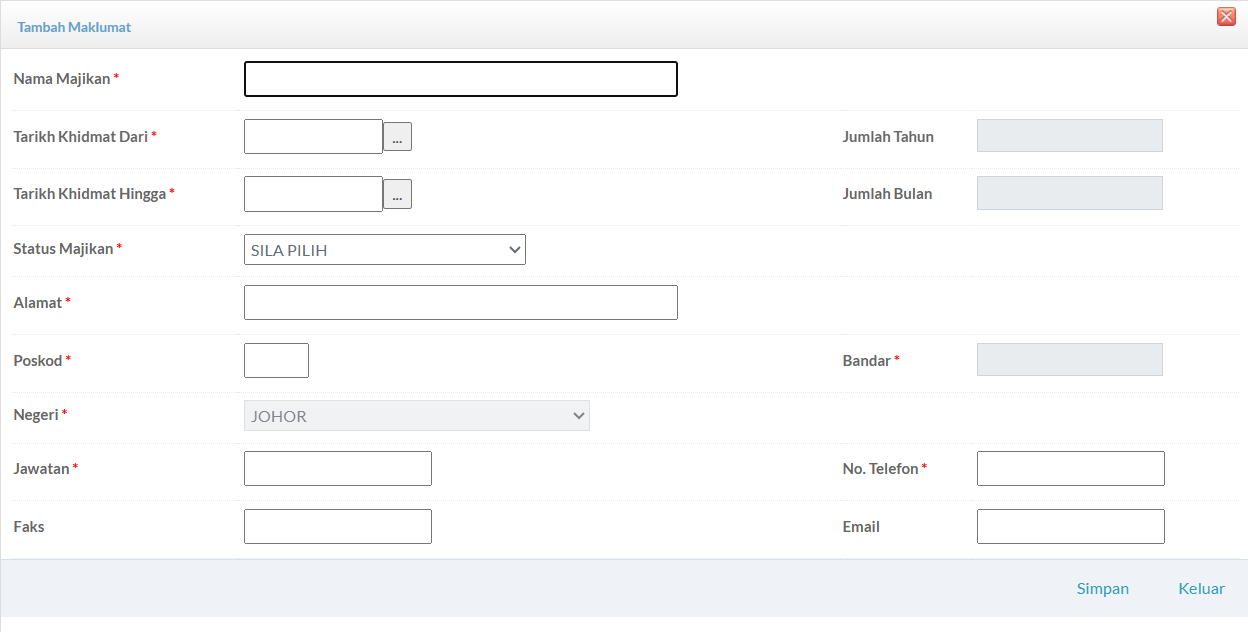Select the Email input field
This screenshot has height=632, width=1248.
tap(1070, 526)
